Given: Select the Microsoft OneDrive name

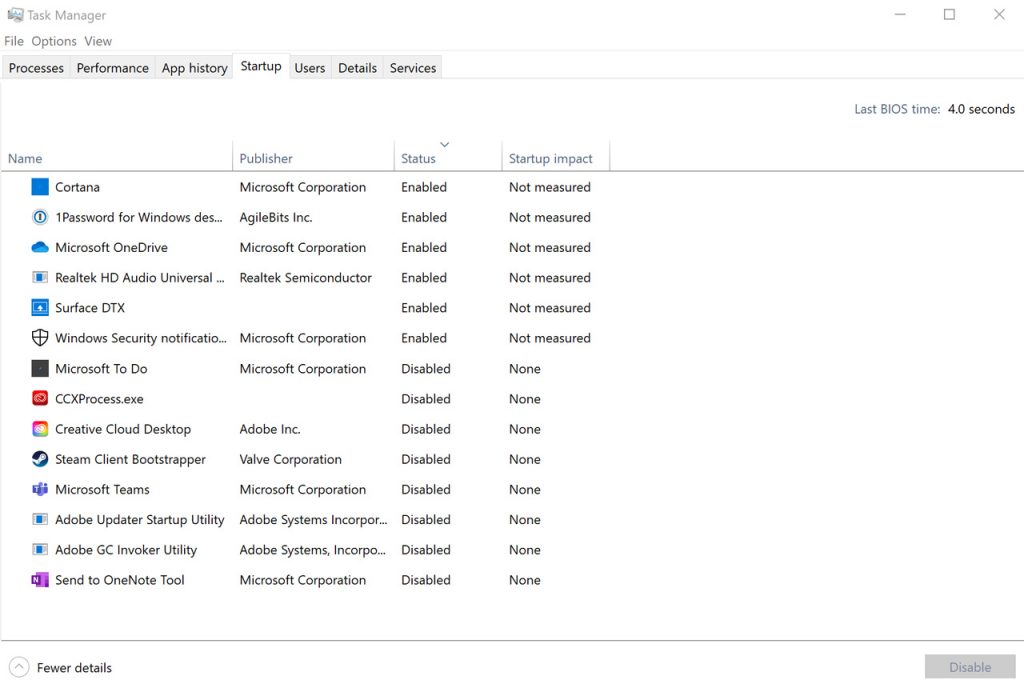Looking at the screenshot, I should click(x=111, y=247).
